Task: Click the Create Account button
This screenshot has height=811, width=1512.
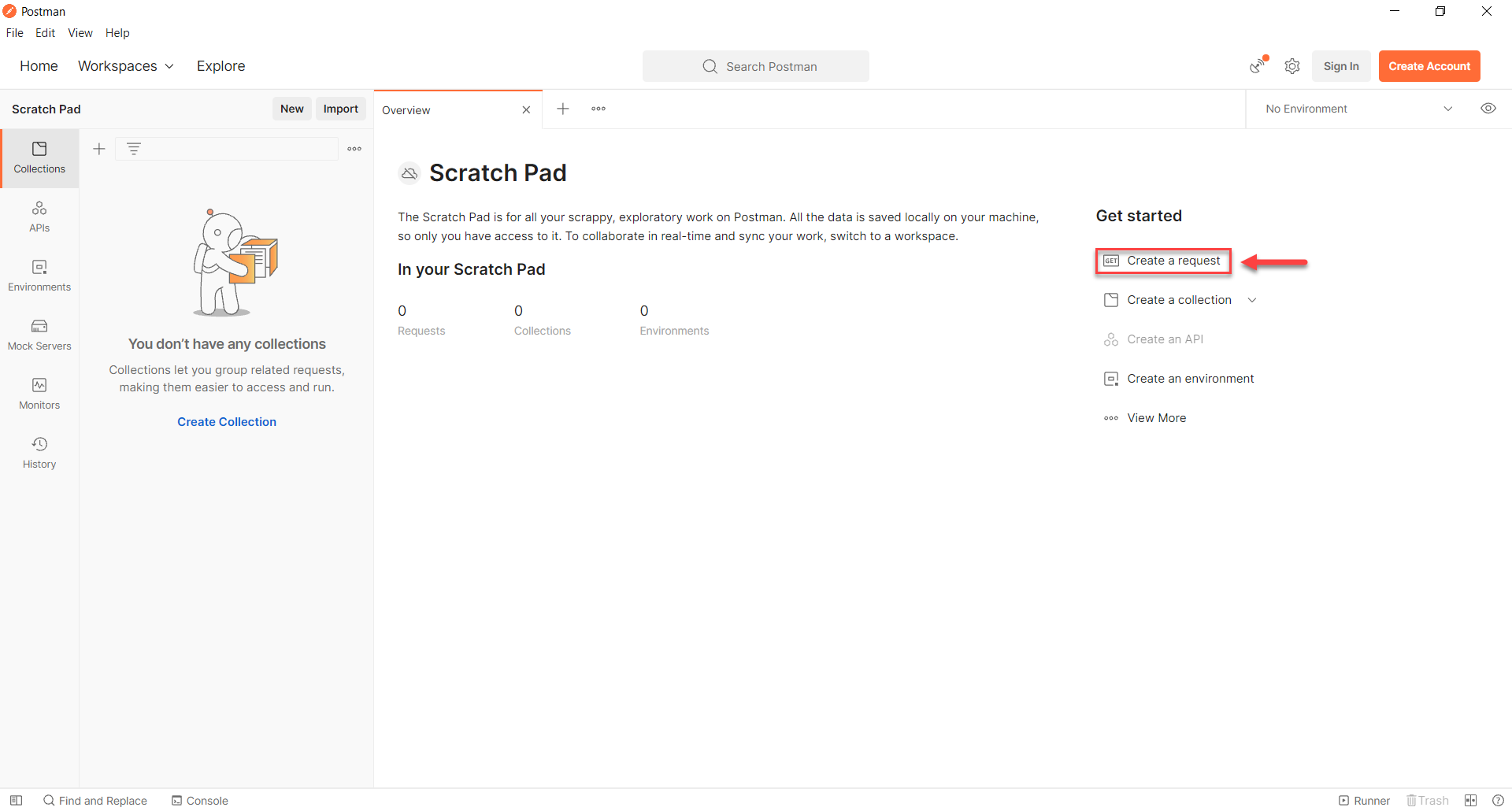Action: tap(1429, 66)
